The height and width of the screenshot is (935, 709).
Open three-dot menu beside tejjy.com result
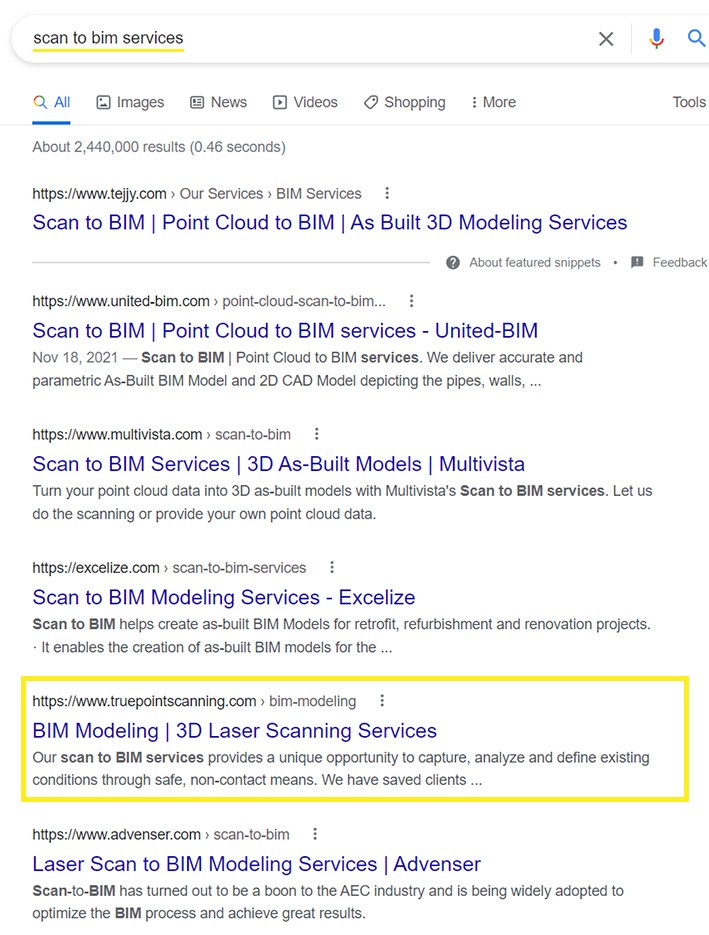[387, 193]
